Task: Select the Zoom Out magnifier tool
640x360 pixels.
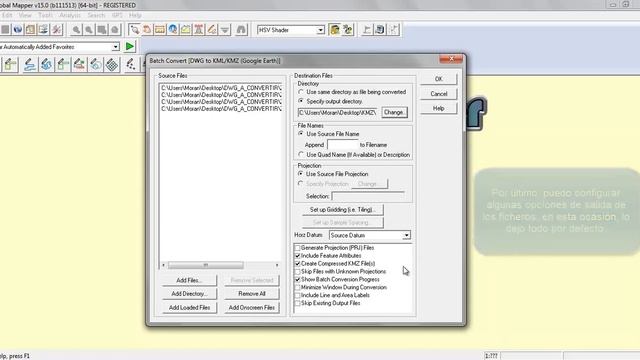Action: (89, 29)
